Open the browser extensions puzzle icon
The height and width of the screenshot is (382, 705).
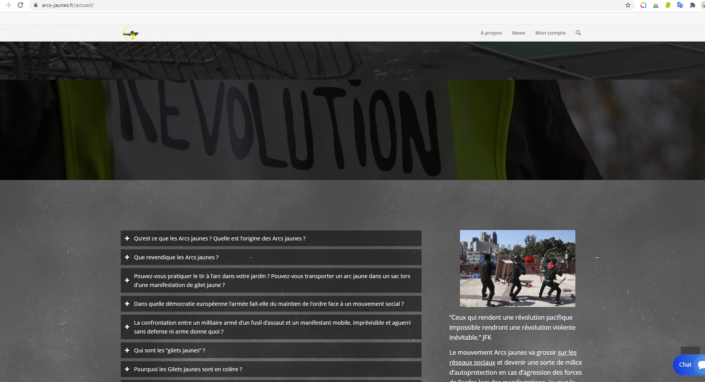pos(692,5)
